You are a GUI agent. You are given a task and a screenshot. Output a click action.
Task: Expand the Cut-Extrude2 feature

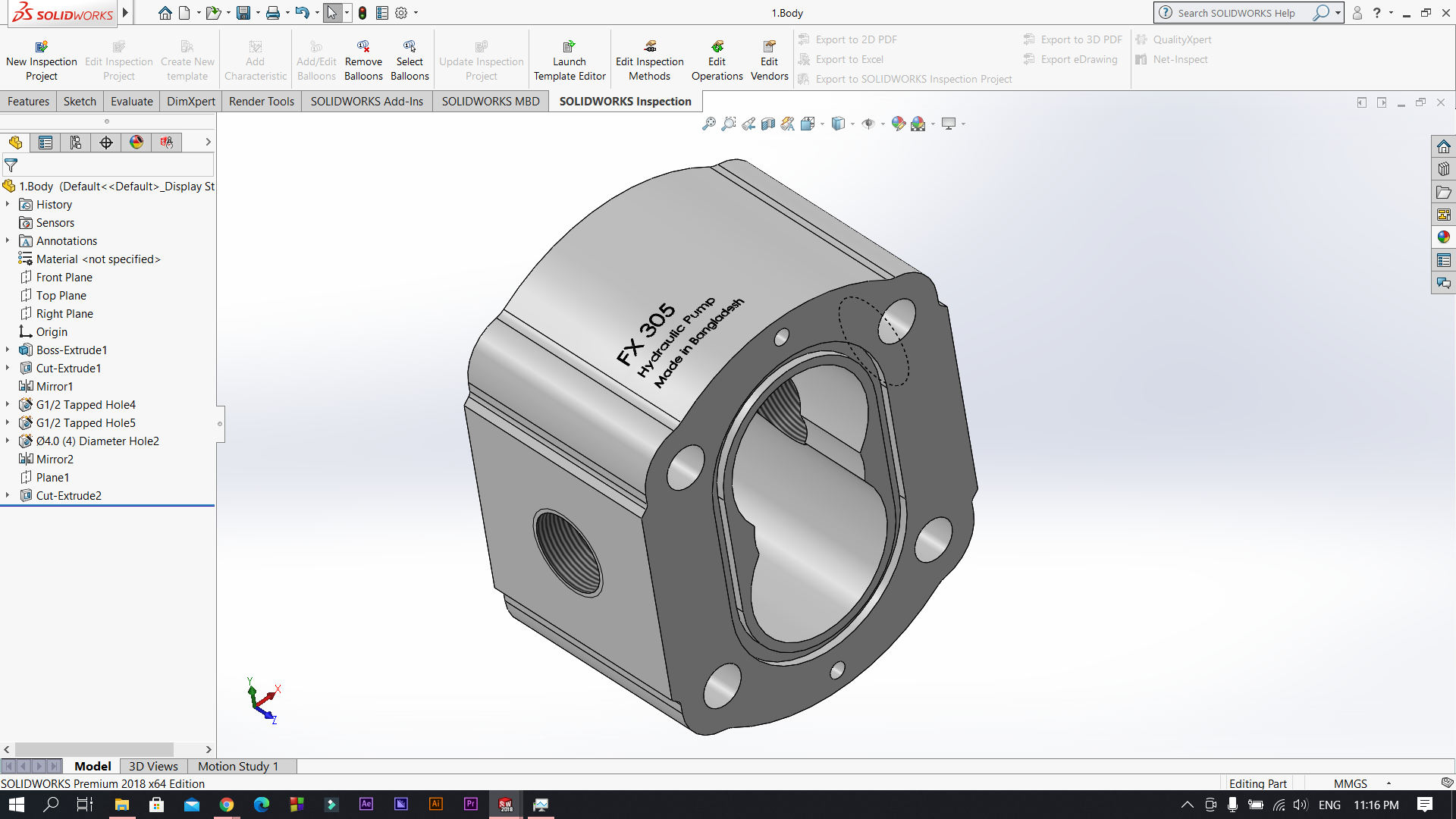(8, 495)
